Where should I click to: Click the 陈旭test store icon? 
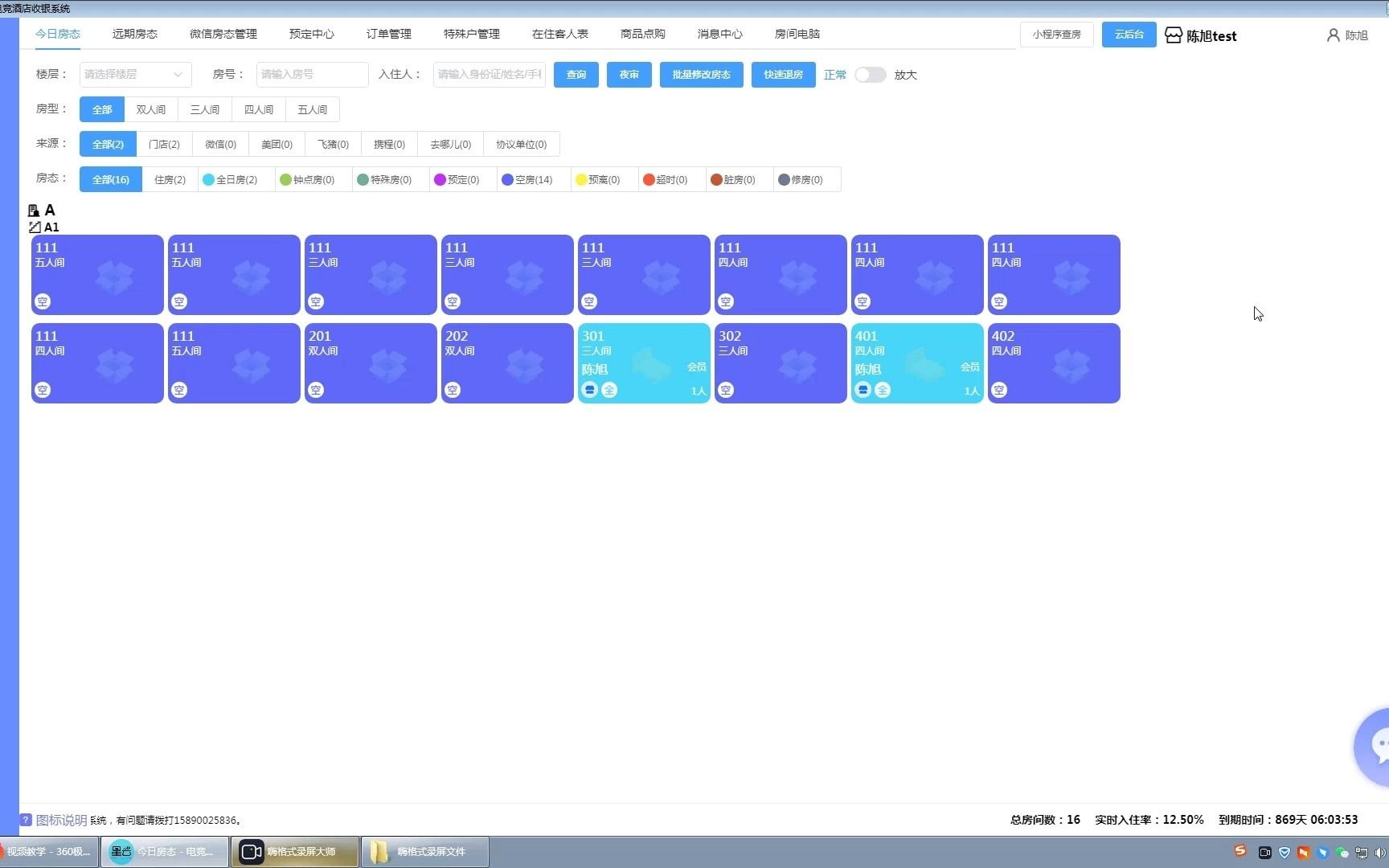1174,35
